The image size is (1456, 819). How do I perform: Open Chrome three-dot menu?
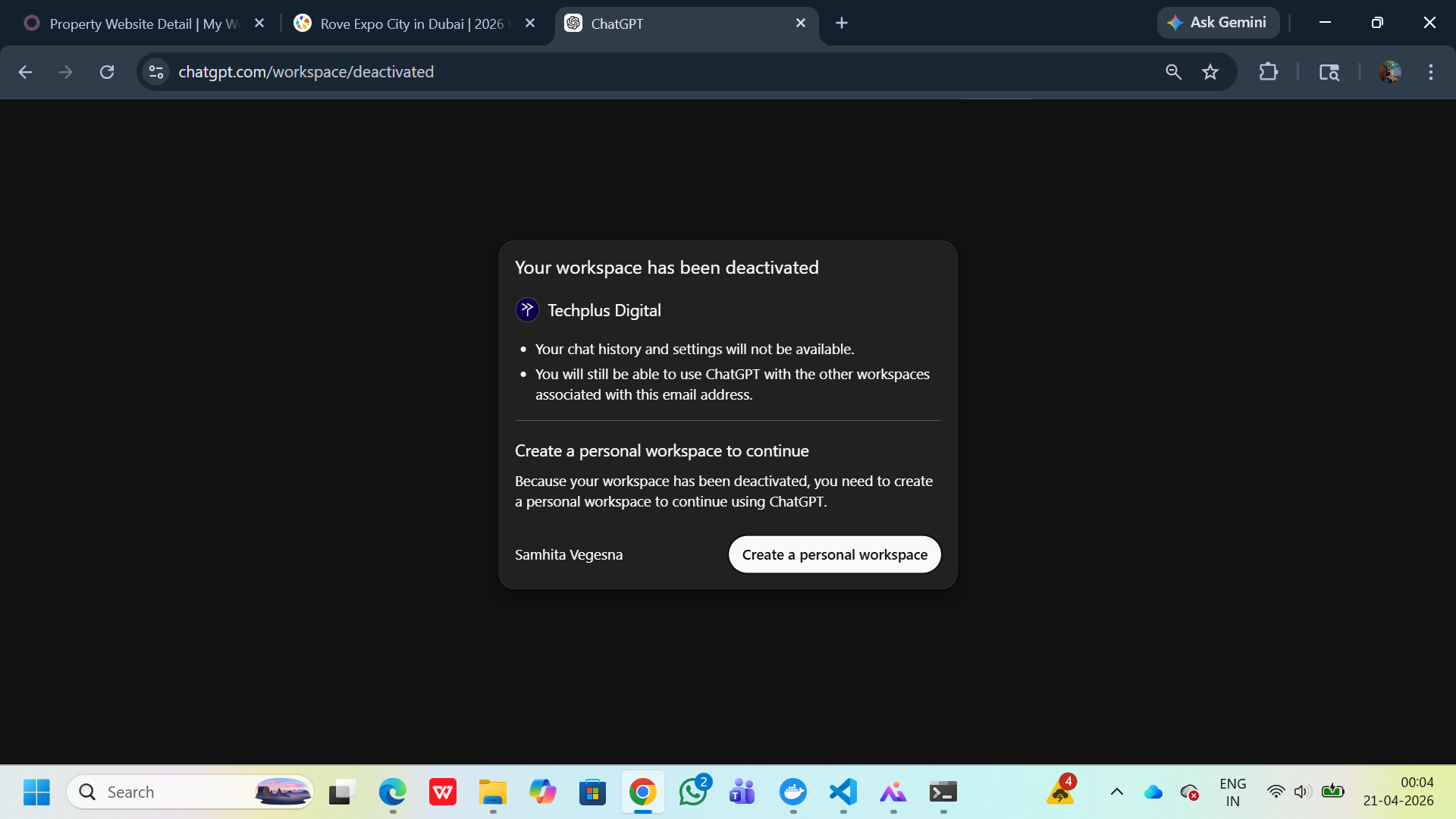point(1431,72)
